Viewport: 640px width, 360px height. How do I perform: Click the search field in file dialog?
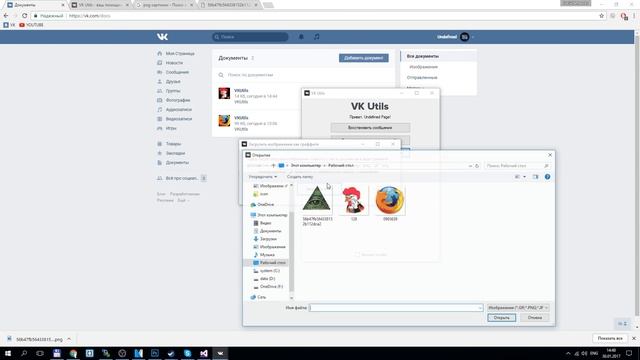pyautogui.click(x=517, y=166)
